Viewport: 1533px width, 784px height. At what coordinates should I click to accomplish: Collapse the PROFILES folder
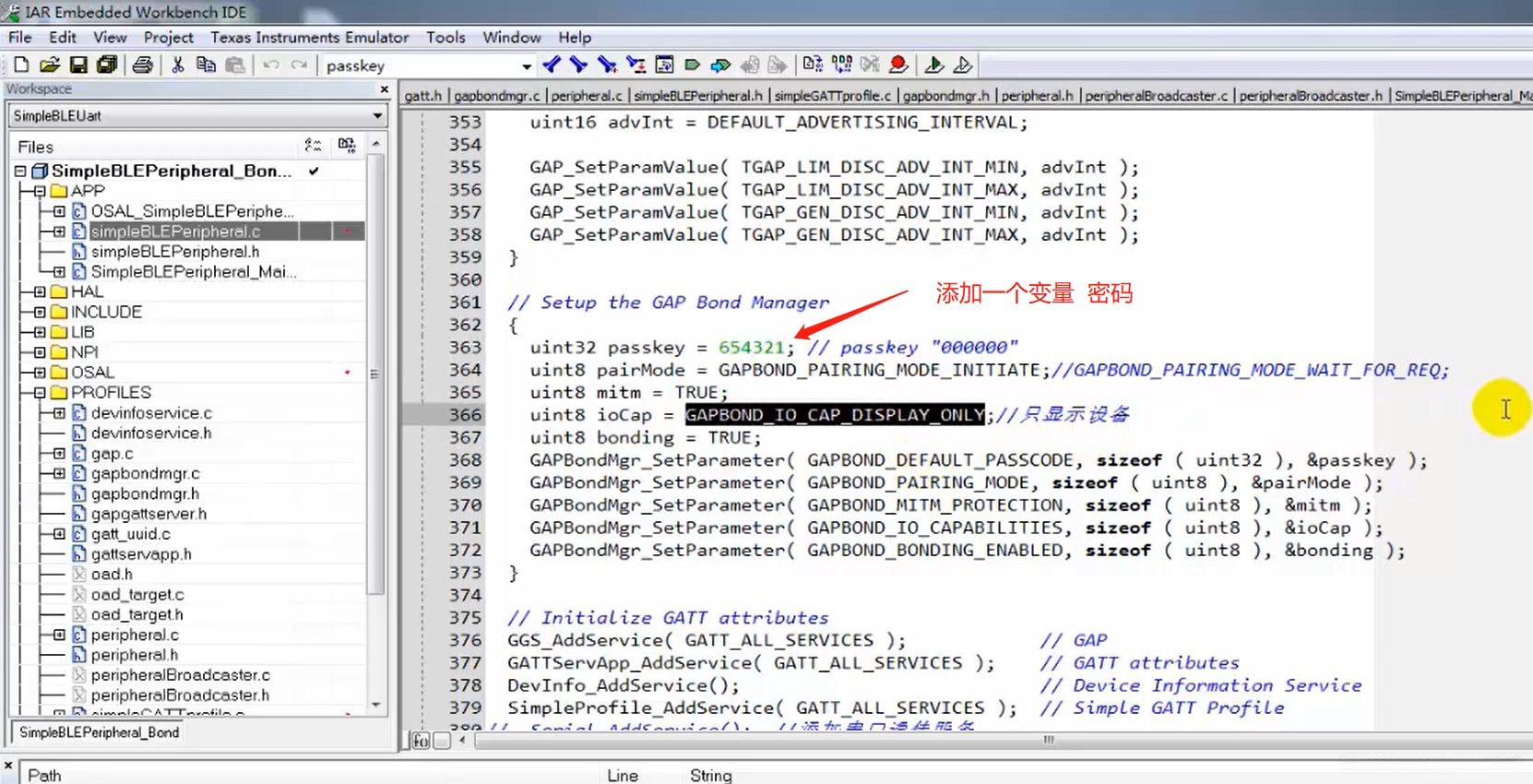(40, 393)
